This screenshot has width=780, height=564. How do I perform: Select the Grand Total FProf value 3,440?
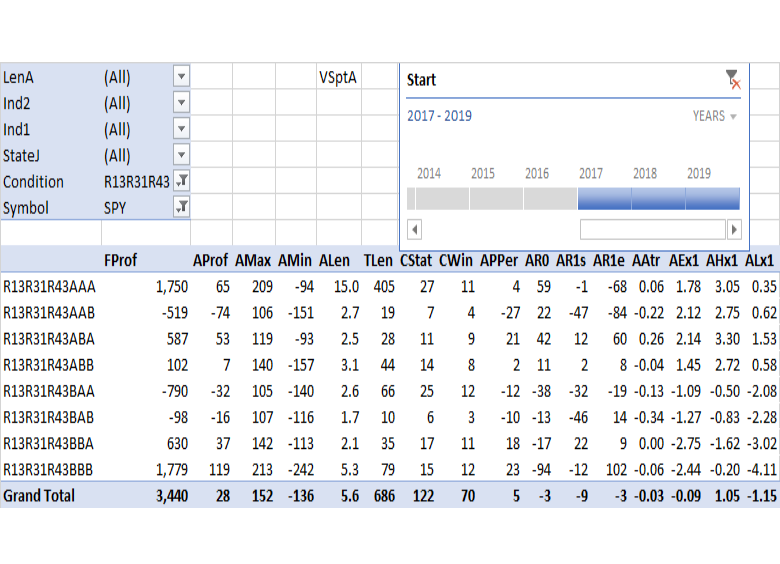[x=172, y=496]
